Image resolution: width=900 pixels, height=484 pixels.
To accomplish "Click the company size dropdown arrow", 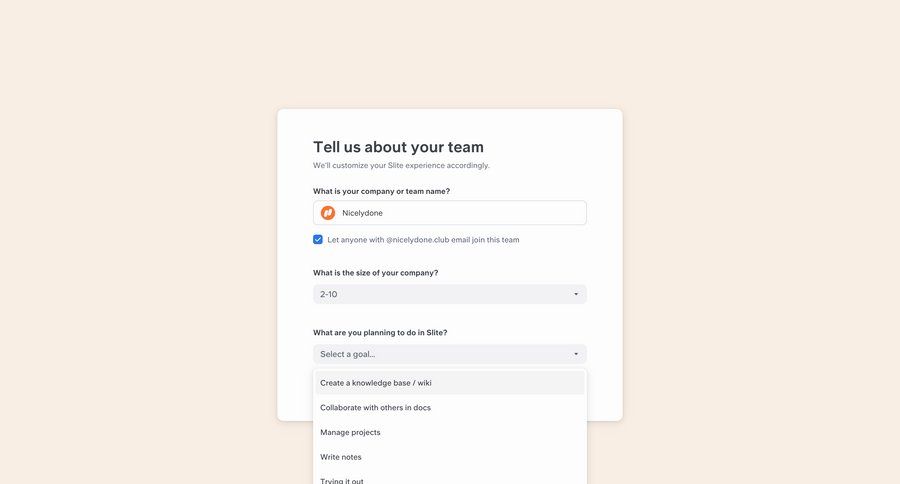I will (x=576, y=294).
